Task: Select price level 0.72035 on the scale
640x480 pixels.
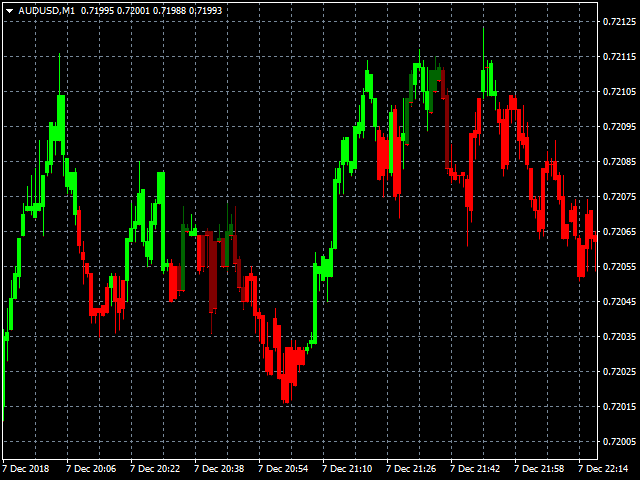Action: pyautogui.click(x=619, y=337)
